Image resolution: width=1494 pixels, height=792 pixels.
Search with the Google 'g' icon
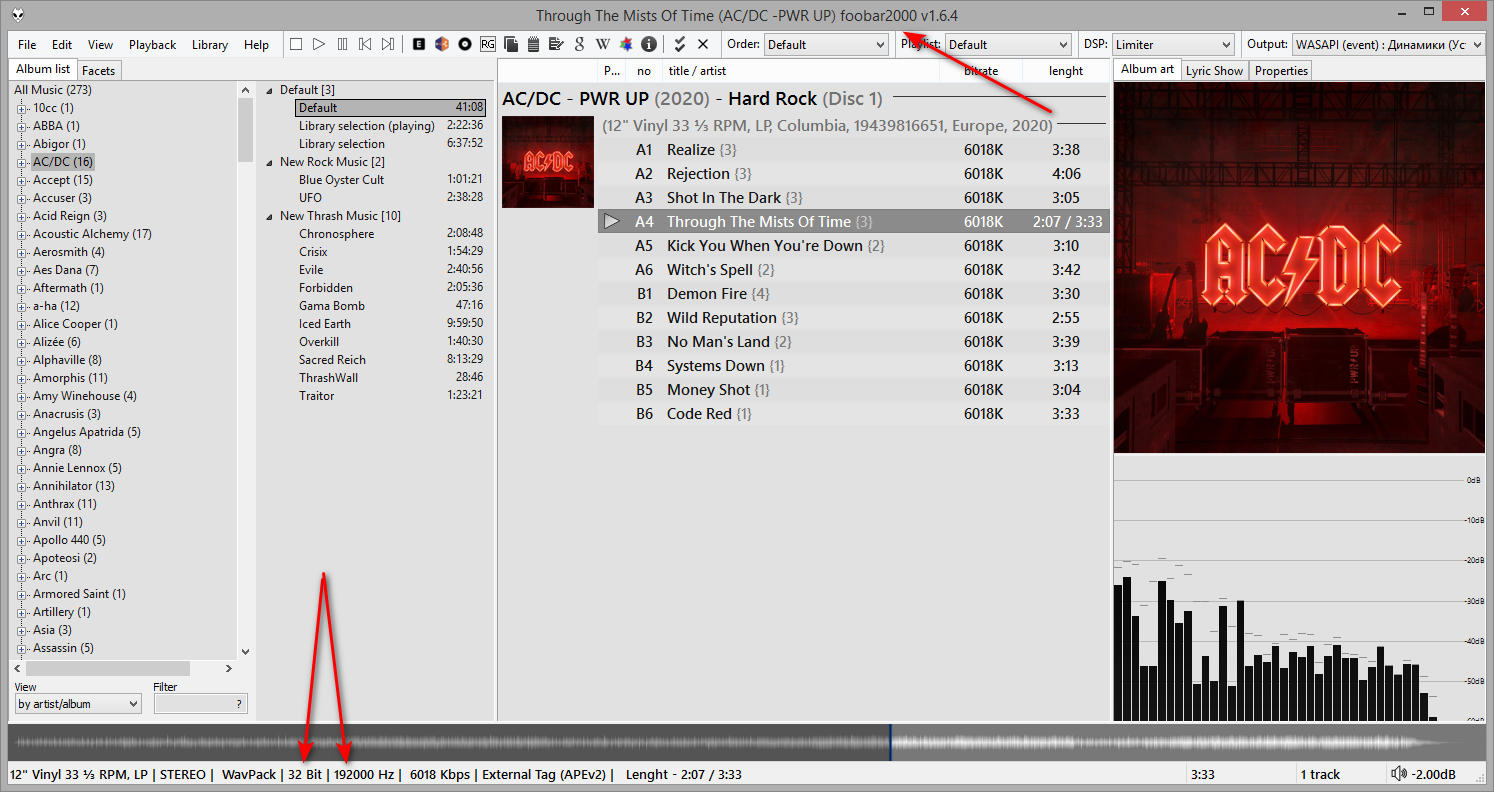(x=579, y=44)
